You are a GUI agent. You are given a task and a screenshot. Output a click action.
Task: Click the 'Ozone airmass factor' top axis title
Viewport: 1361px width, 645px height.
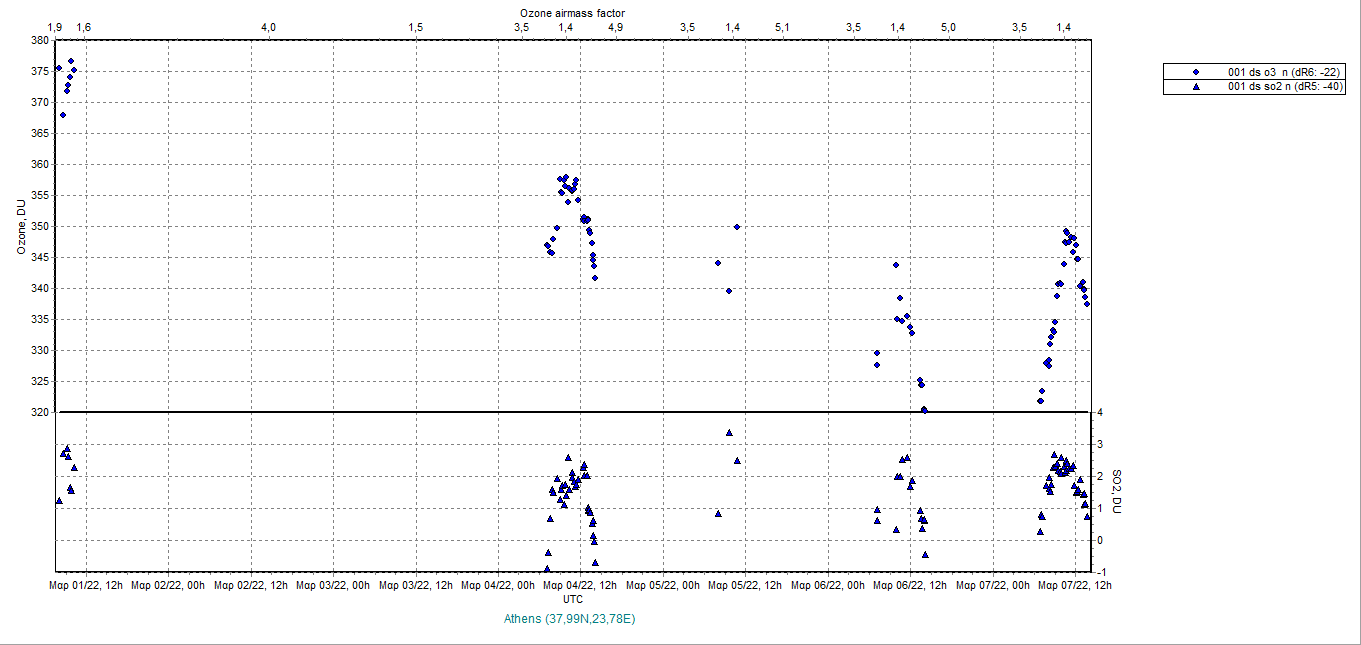click(x=573, y=12)
